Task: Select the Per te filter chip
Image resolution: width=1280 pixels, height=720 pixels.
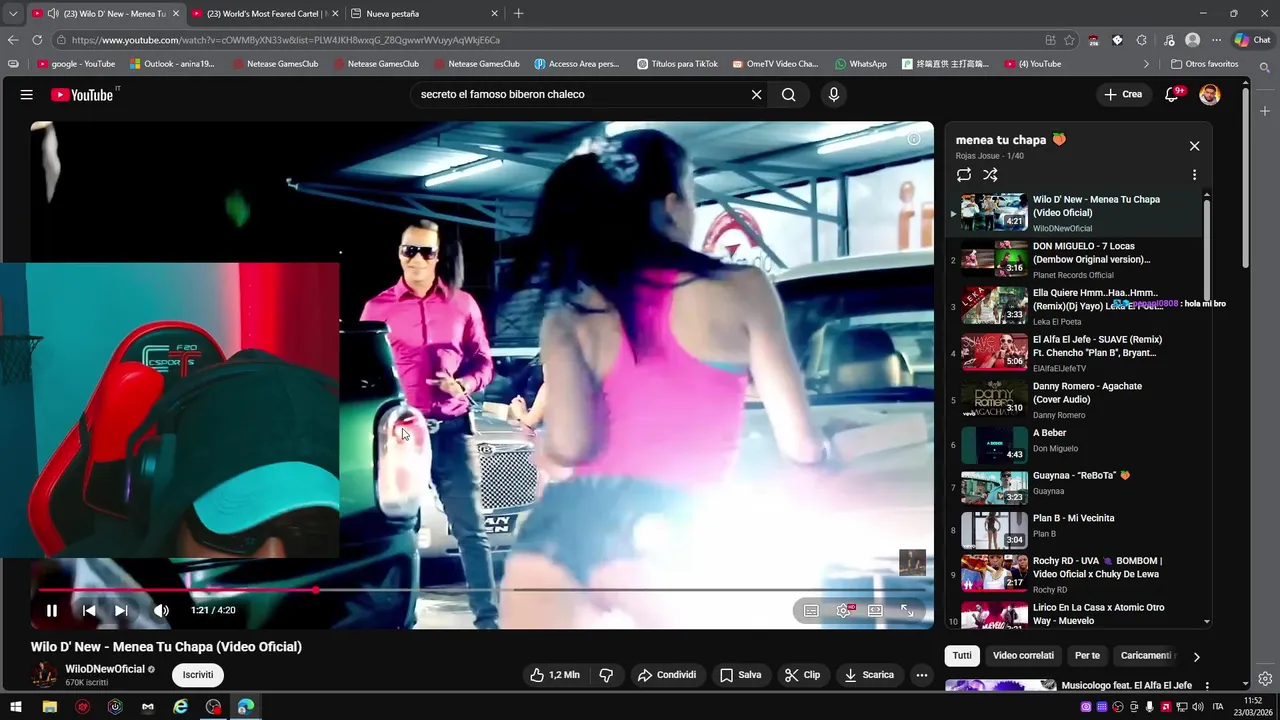Action: (x=1087, y=656)
